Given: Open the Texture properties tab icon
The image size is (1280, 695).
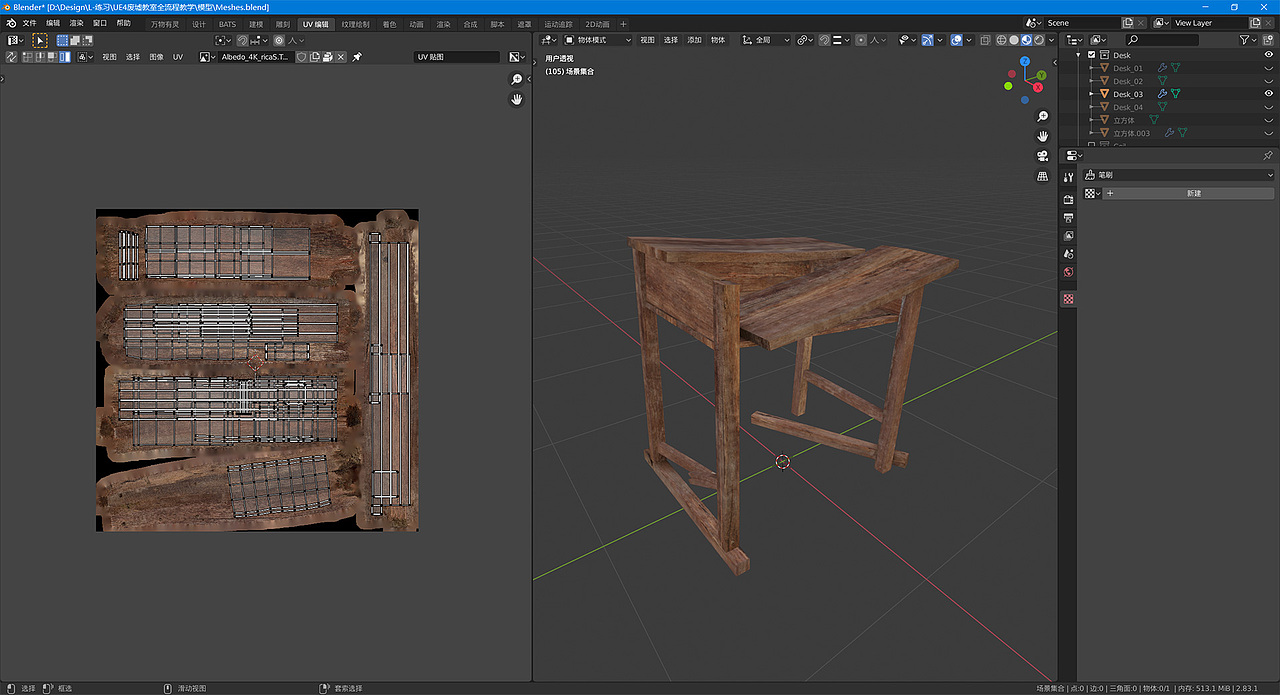Looking at the screenshot, I should [x=1068, y=299].
